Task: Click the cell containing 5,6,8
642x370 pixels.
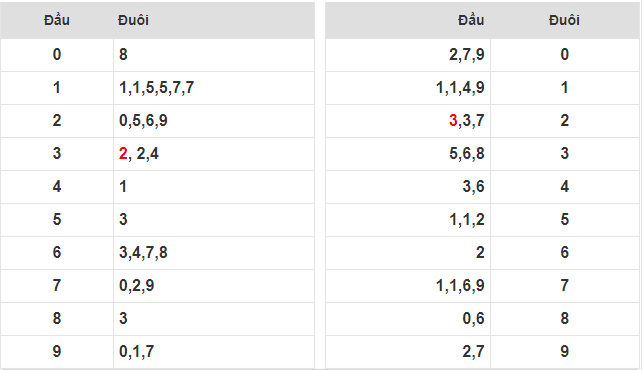Action: 408,153
